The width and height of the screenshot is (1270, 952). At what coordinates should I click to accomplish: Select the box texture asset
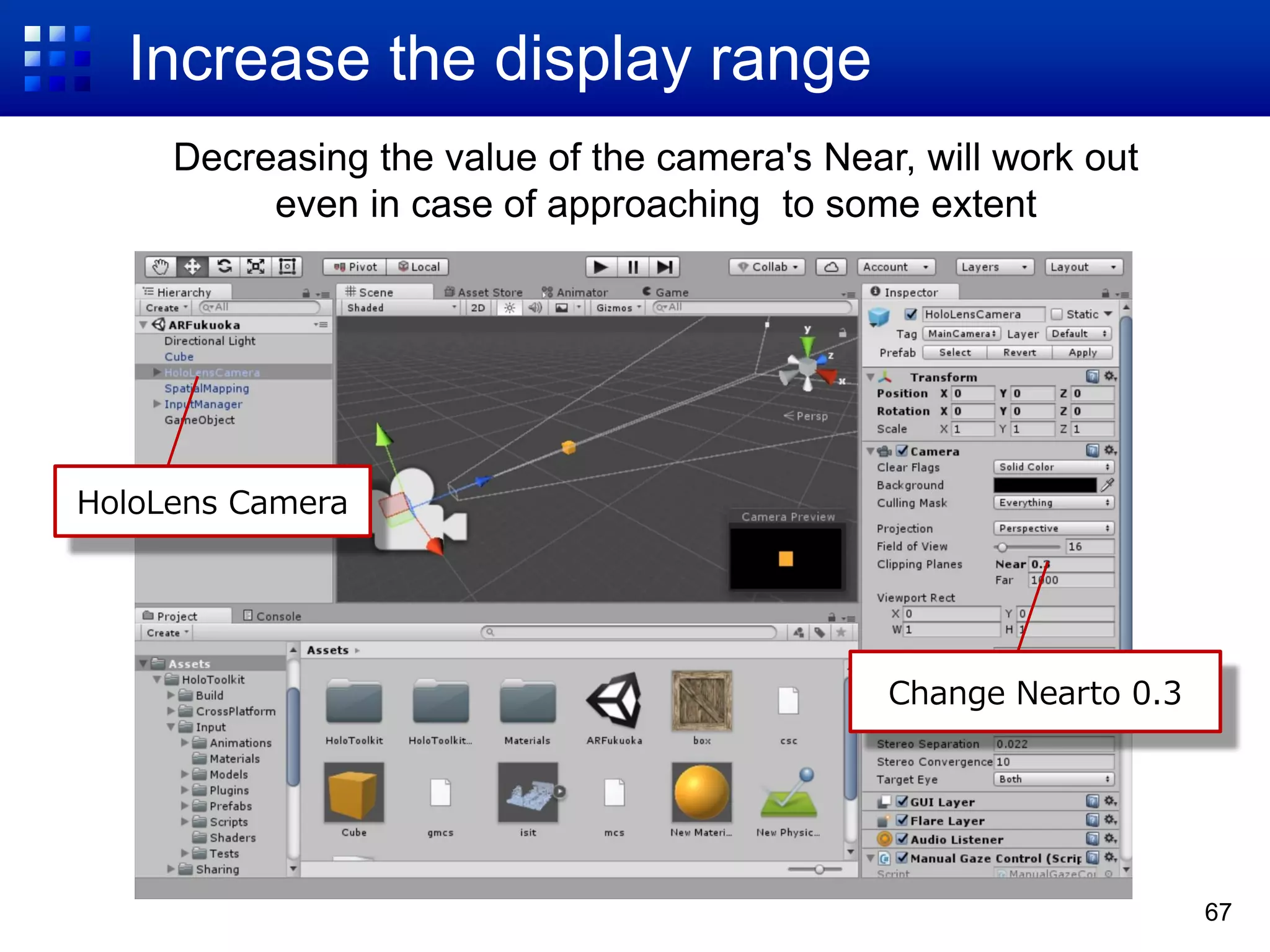702,708
